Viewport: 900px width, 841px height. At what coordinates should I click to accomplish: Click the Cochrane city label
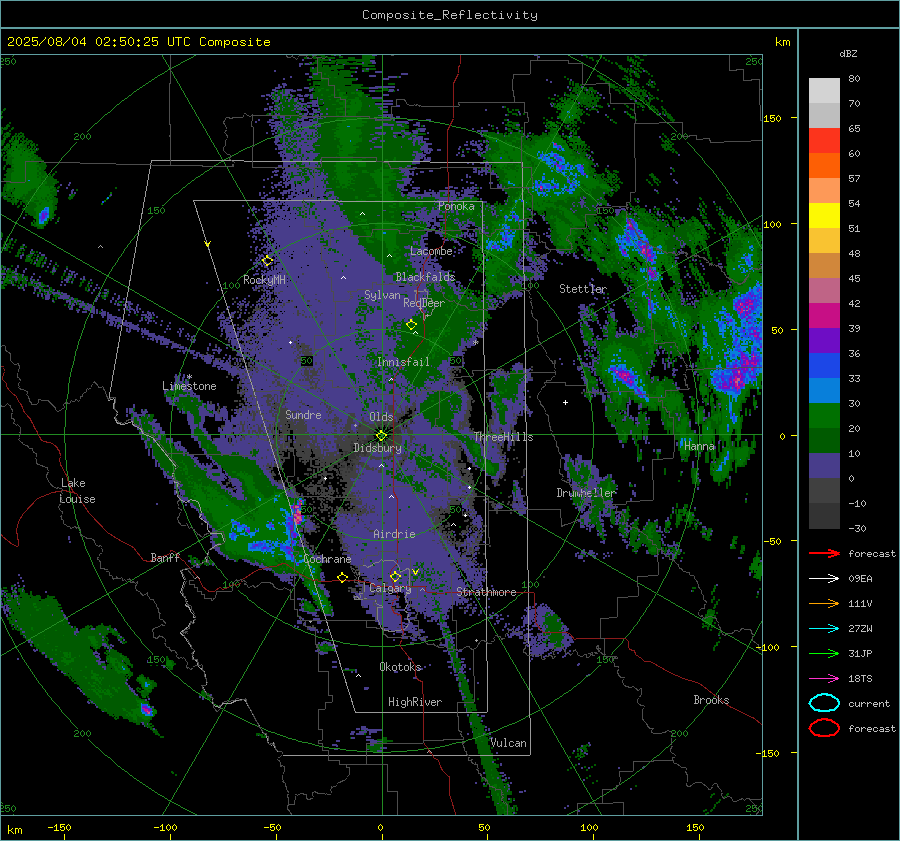[327, 559]
